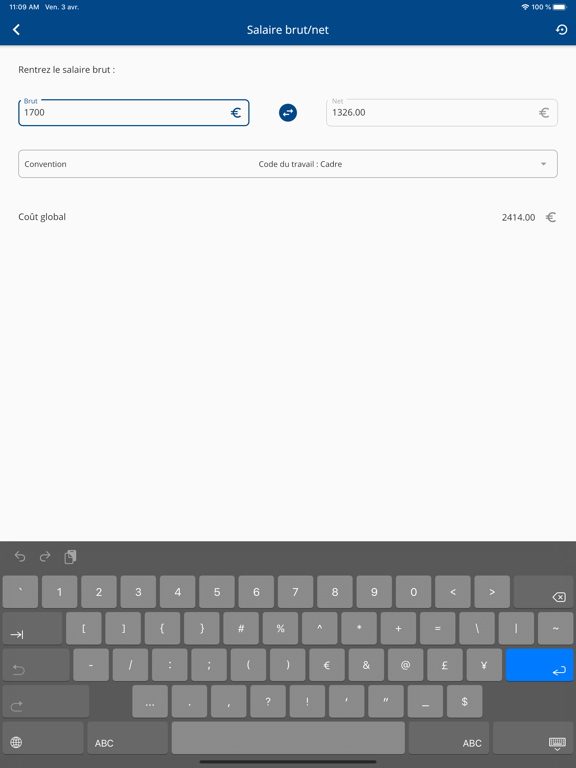Tap the question mark key
576x768 pixels.
(268, 701)
